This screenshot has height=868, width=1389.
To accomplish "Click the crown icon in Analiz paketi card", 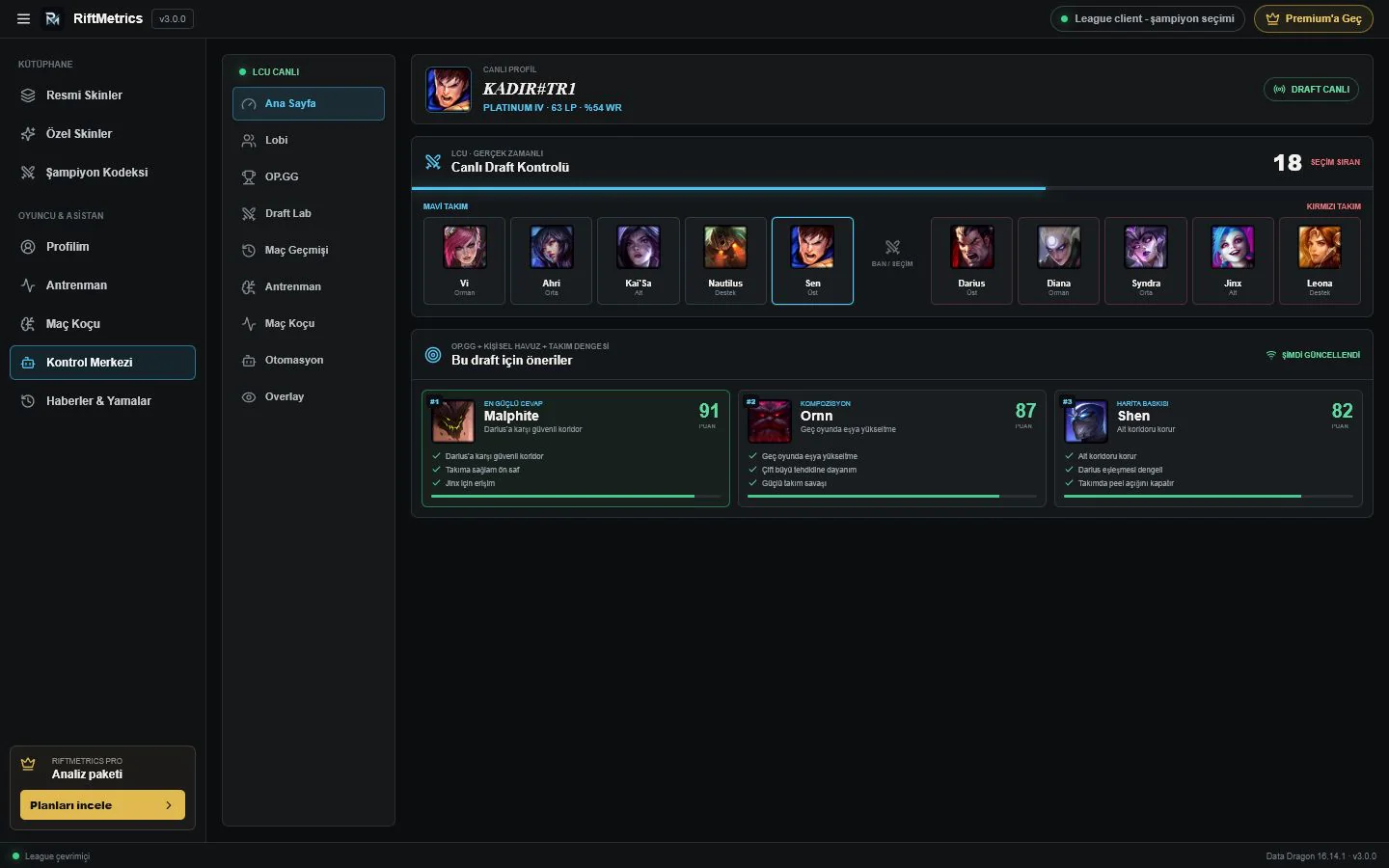I will [x=28, y=764].
